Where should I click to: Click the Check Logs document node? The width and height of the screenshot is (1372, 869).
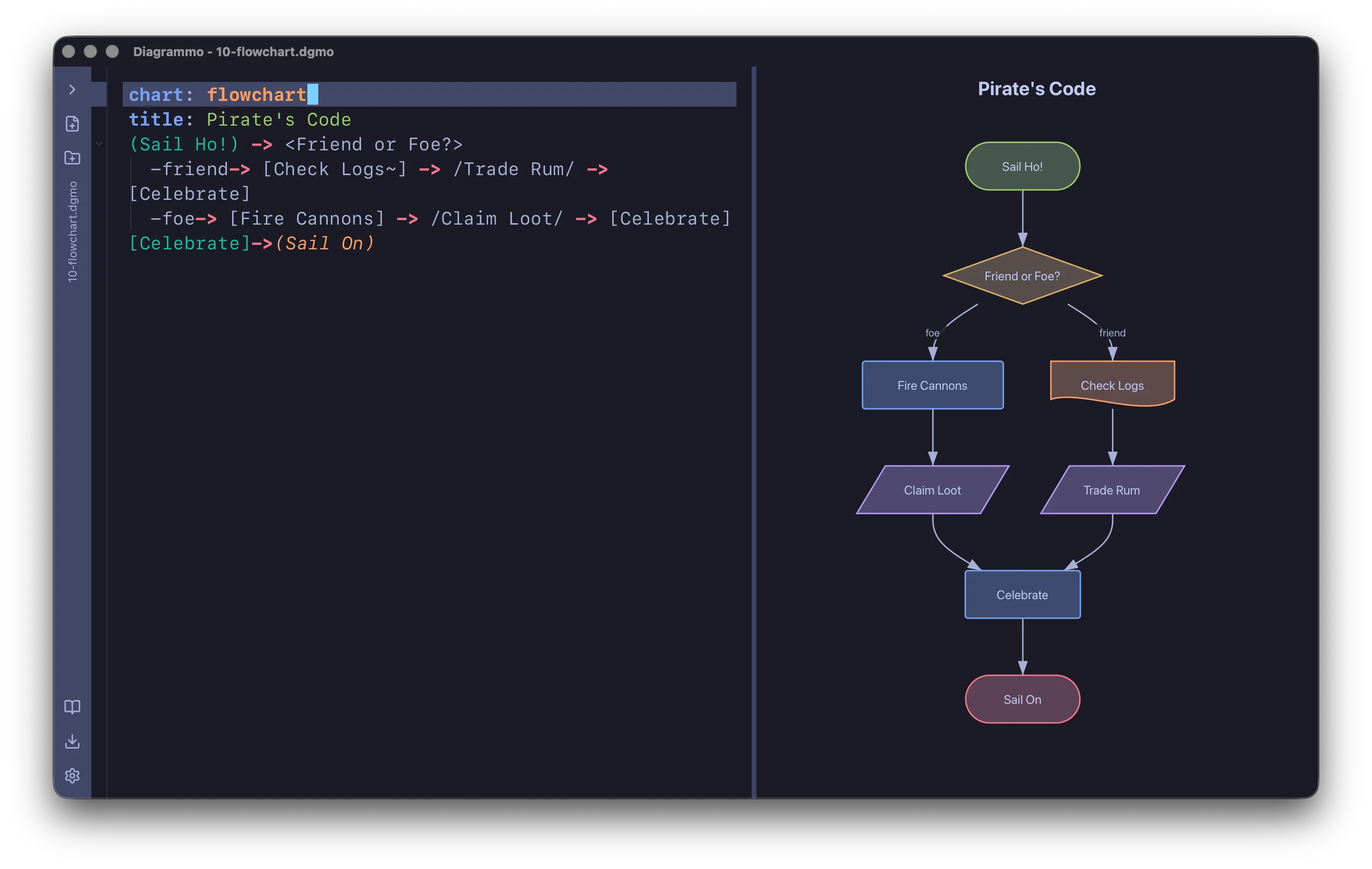(1112, 385)
